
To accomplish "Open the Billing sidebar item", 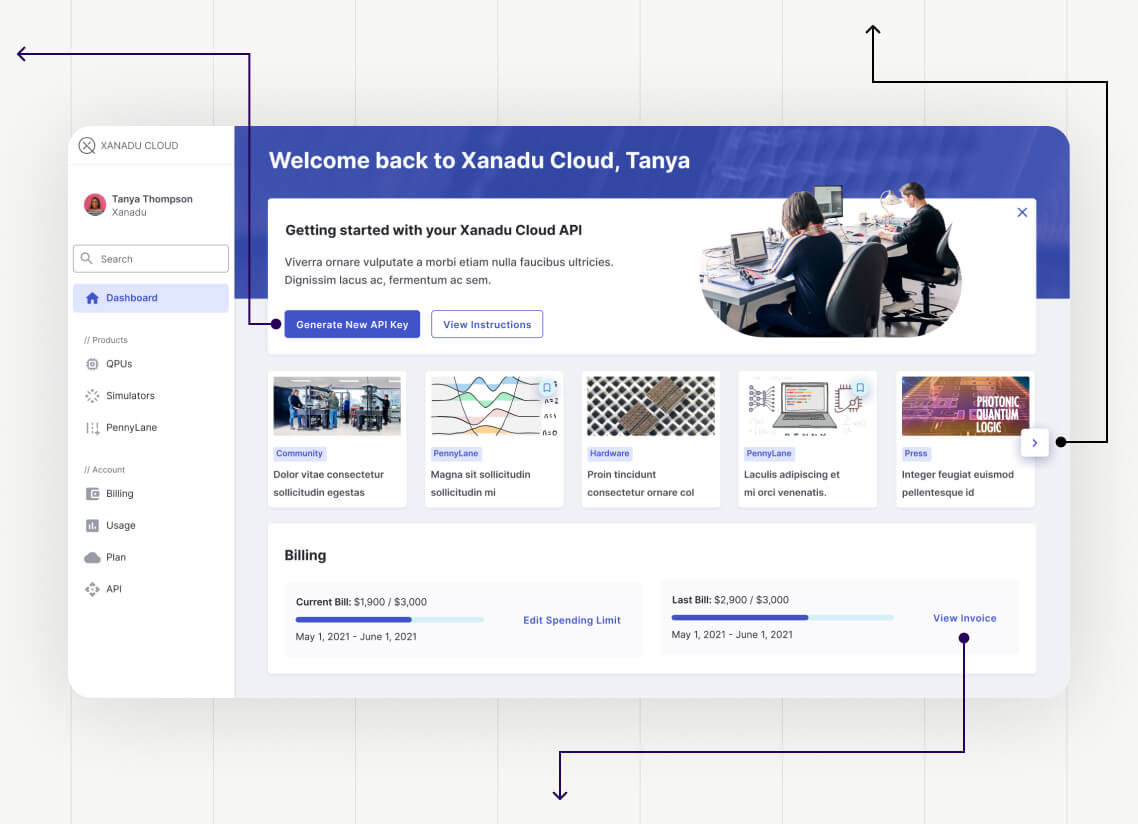I will tap(120, 494).
